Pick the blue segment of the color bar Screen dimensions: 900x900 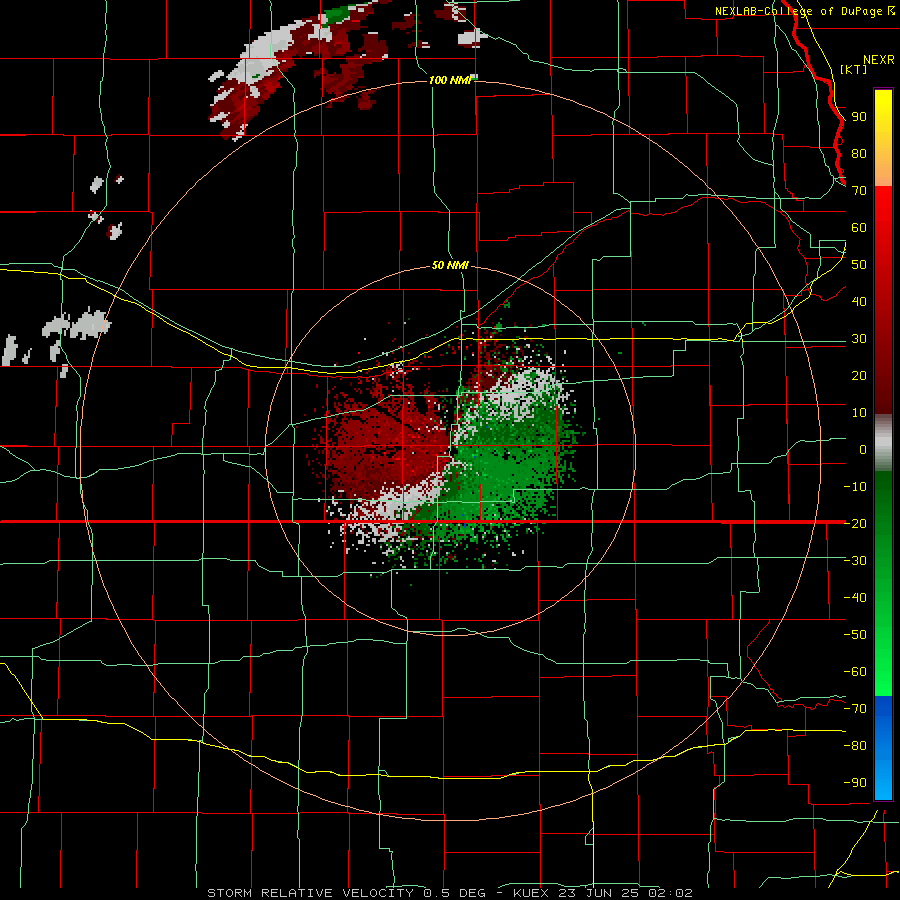[883, 747]
